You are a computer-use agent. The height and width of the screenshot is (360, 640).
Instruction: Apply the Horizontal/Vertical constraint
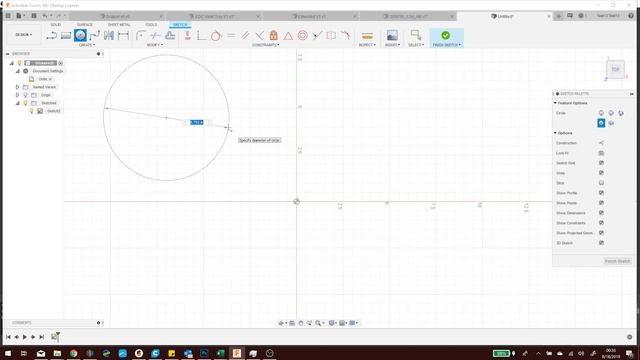187,36
